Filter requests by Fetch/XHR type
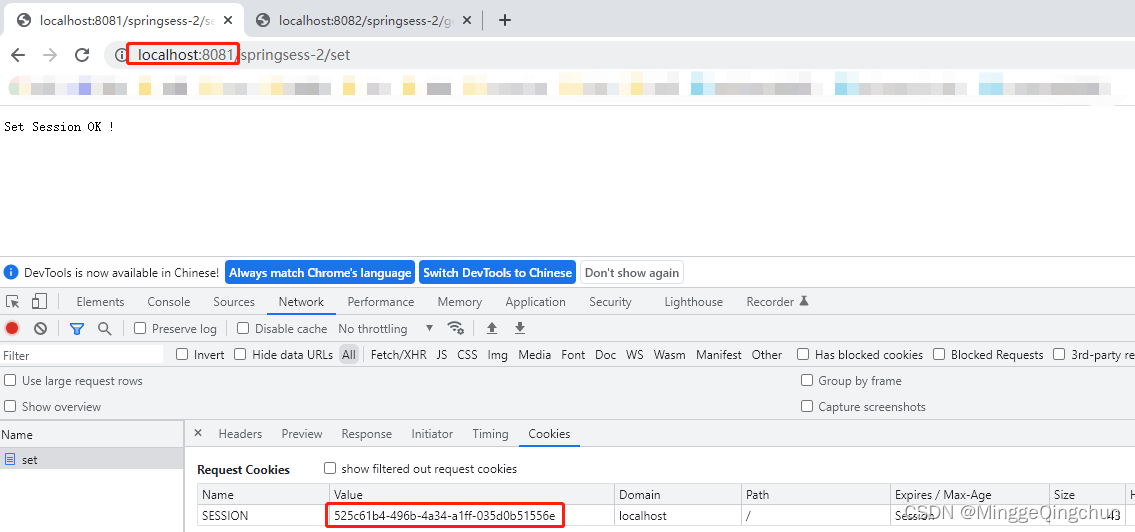Screen dimensions: 1135x532 click(x=399, y=355)
